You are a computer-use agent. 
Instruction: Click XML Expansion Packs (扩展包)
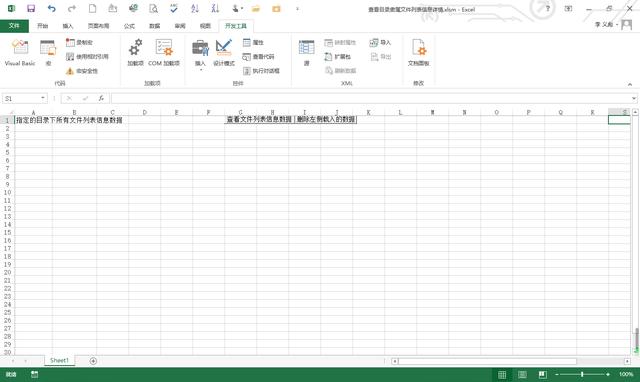[338, 57]
